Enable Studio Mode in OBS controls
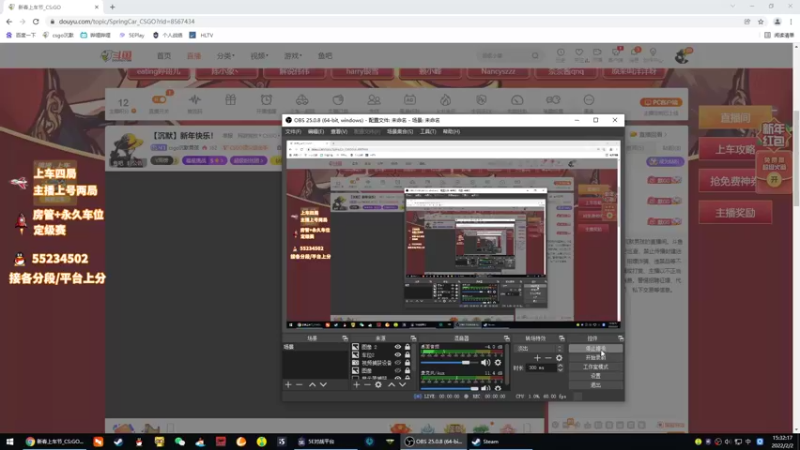 tap(595, 367)
